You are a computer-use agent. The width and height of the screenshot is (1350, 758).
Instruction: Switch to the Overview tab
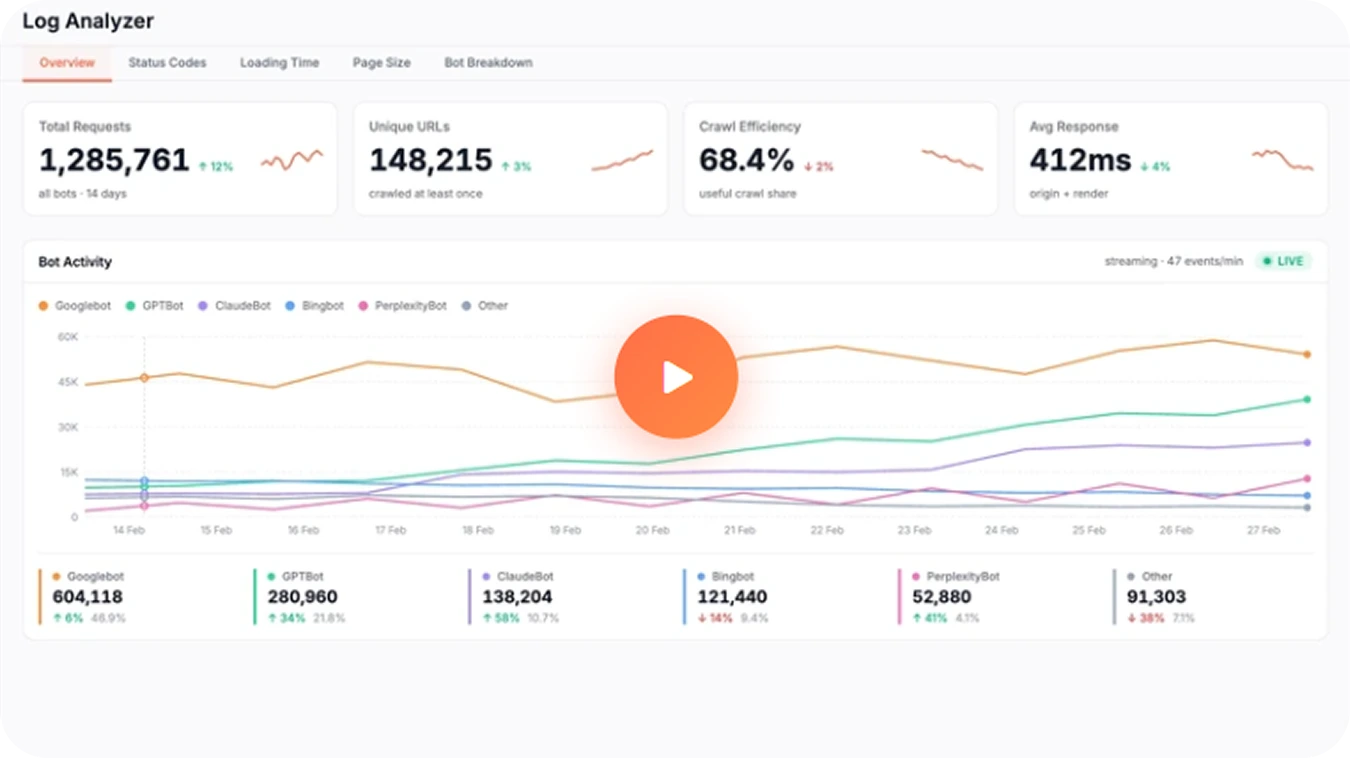[67, 62]
